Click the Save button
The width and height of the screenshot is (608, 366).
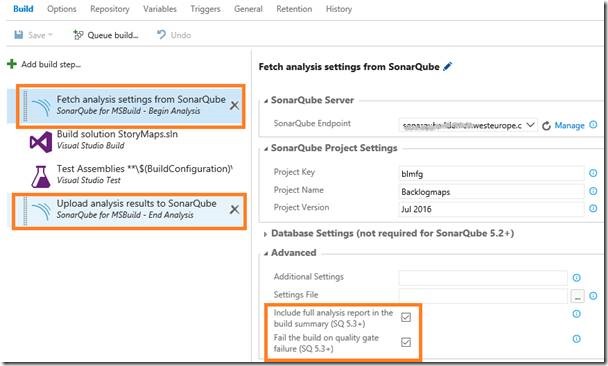(33, 35)
